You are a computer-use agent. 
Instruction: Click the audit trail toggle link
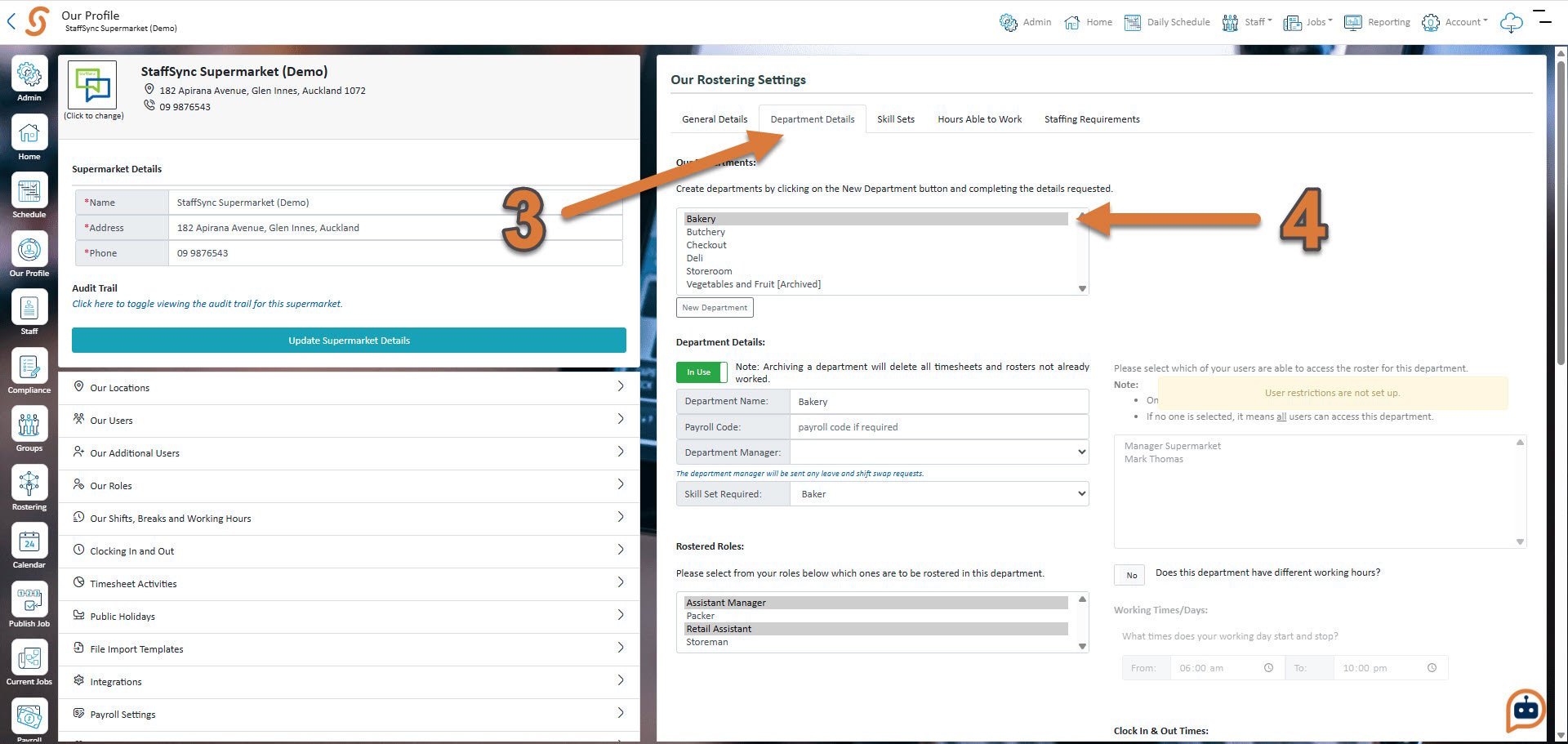(x=207, y=304)
